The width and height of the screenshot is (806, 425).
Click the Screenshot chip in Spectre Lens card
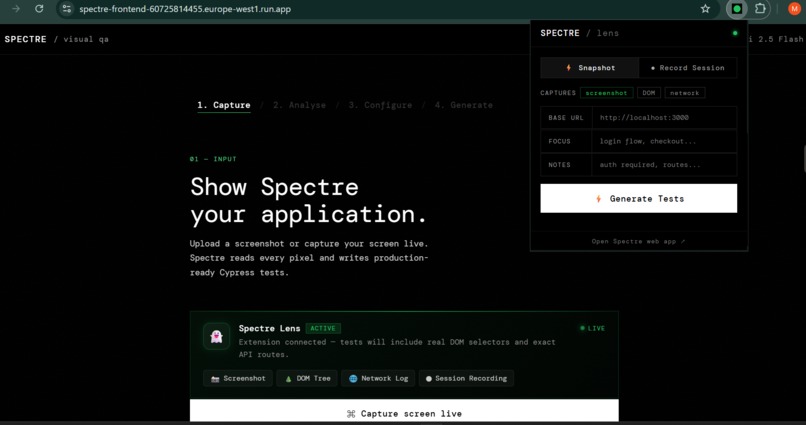pos(238,378)
